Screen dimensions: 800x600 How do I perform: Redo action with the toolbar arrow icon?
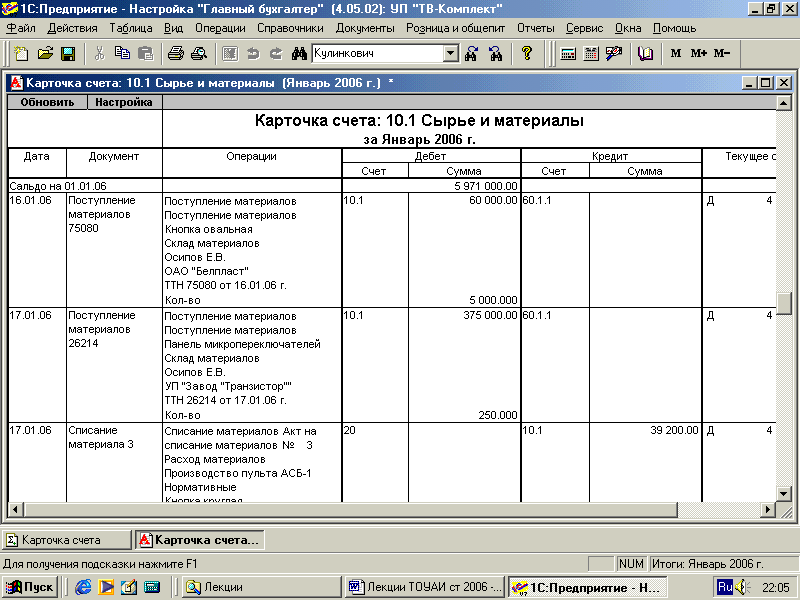(x=276, y=54)
